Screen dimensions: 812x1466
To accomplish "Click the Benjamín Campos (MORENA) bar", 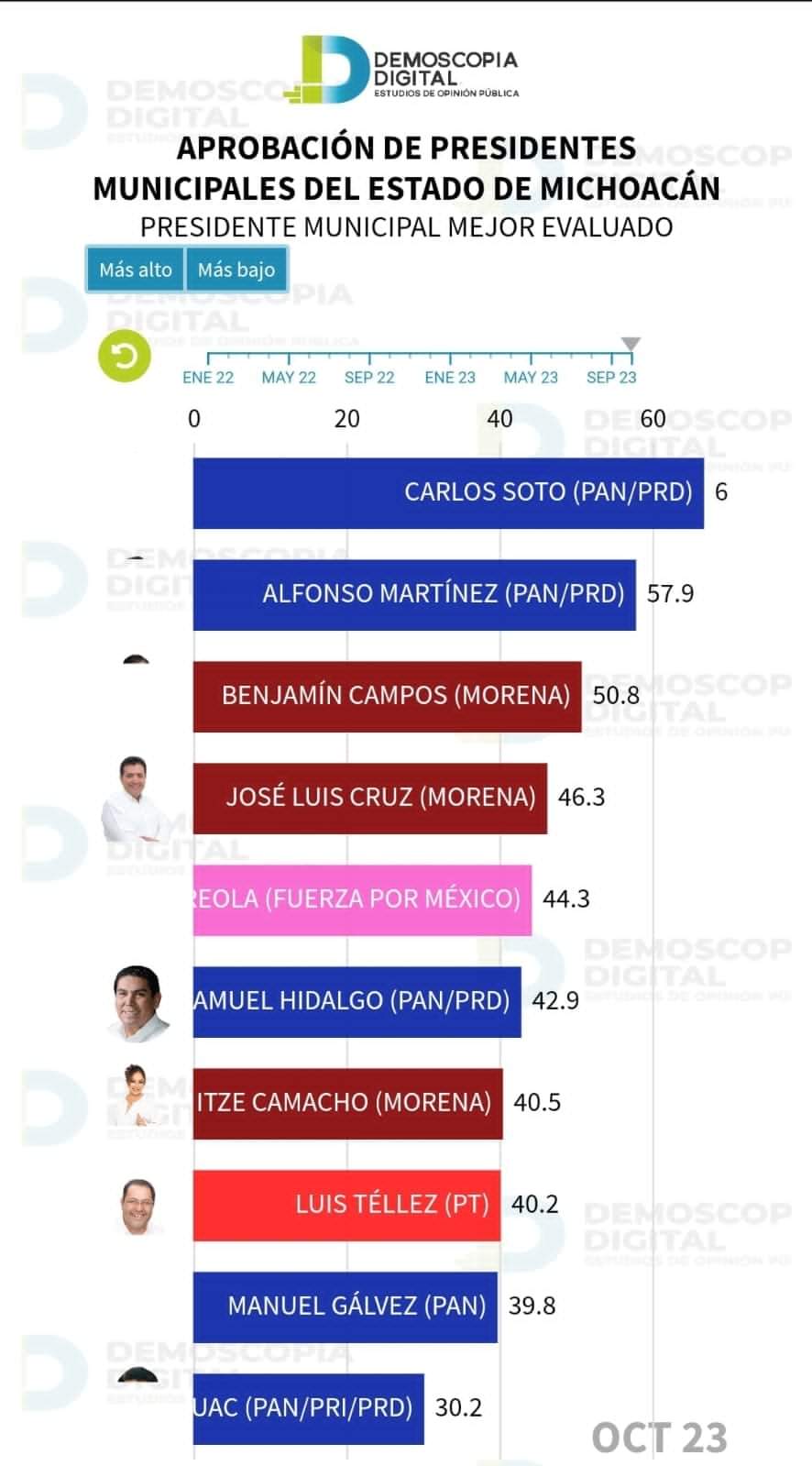I will pyautogui.click(x=387, y=696).
